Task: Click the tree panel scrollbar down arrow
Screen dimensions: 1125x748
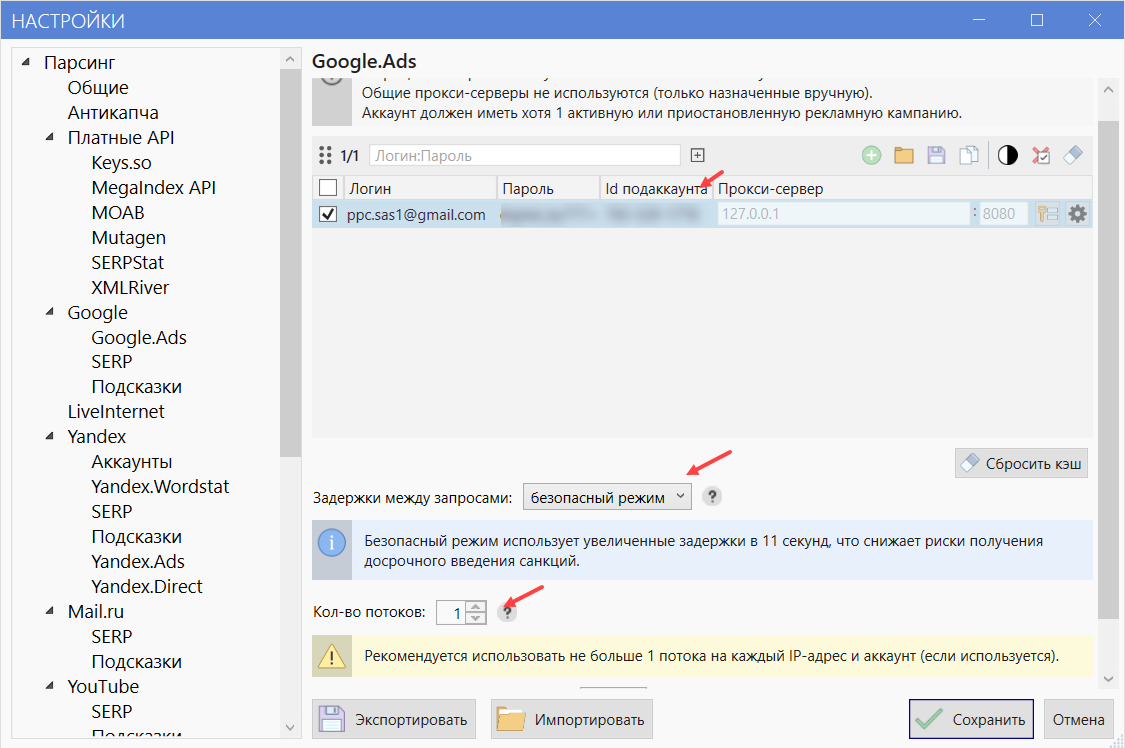Action: (290, 727)
